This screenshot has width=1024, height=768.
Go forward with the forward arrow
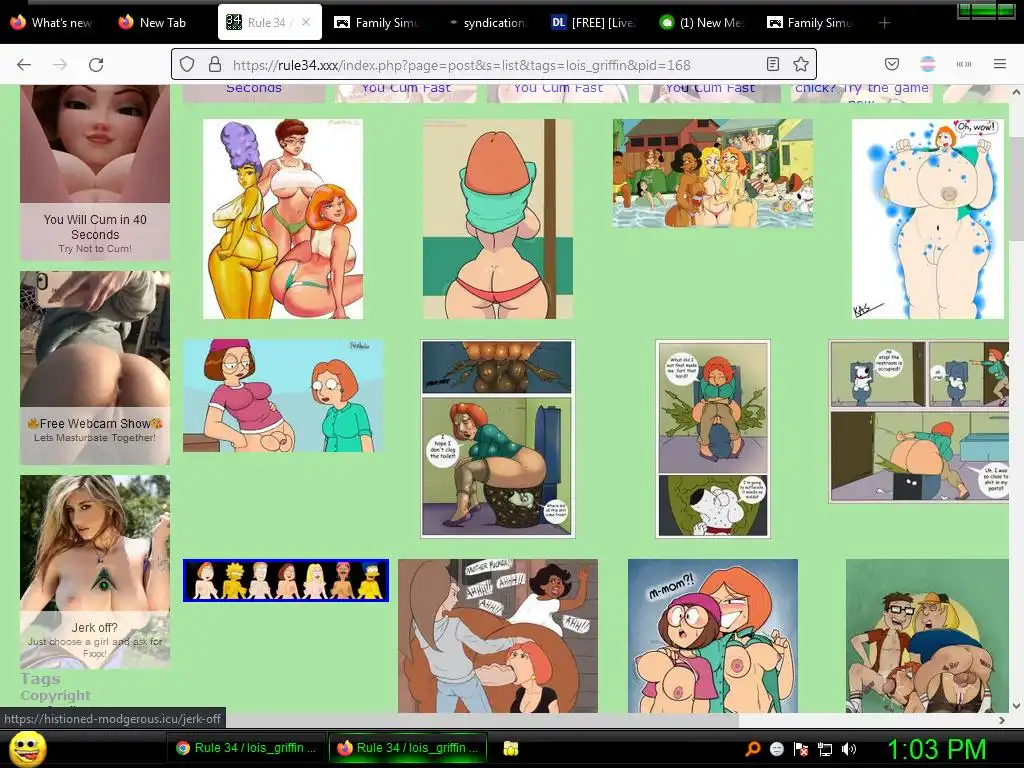click(x=60, y=65)
